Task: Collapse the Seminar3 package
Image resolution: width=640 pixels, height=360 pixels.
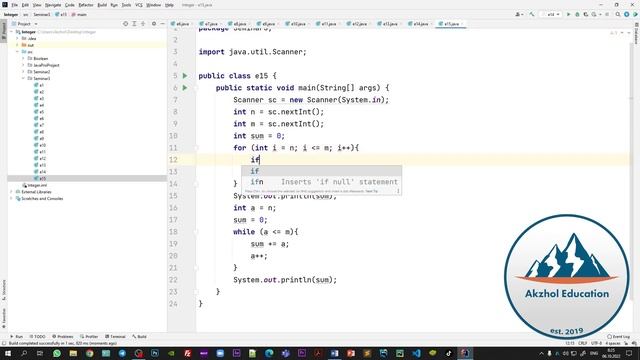Action: (x=23, y=78)
